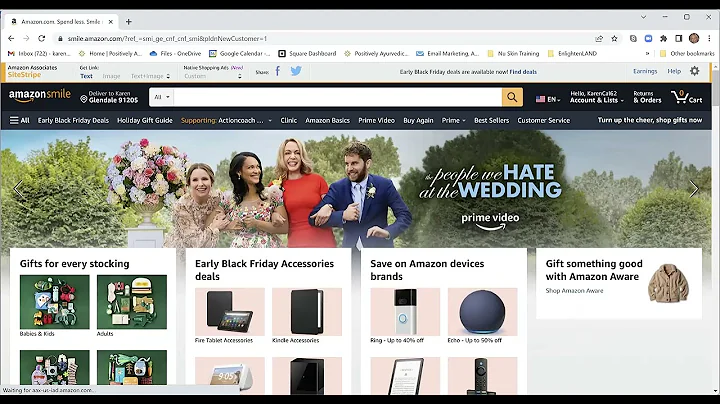Open Returns & Orders

[647, 97]
